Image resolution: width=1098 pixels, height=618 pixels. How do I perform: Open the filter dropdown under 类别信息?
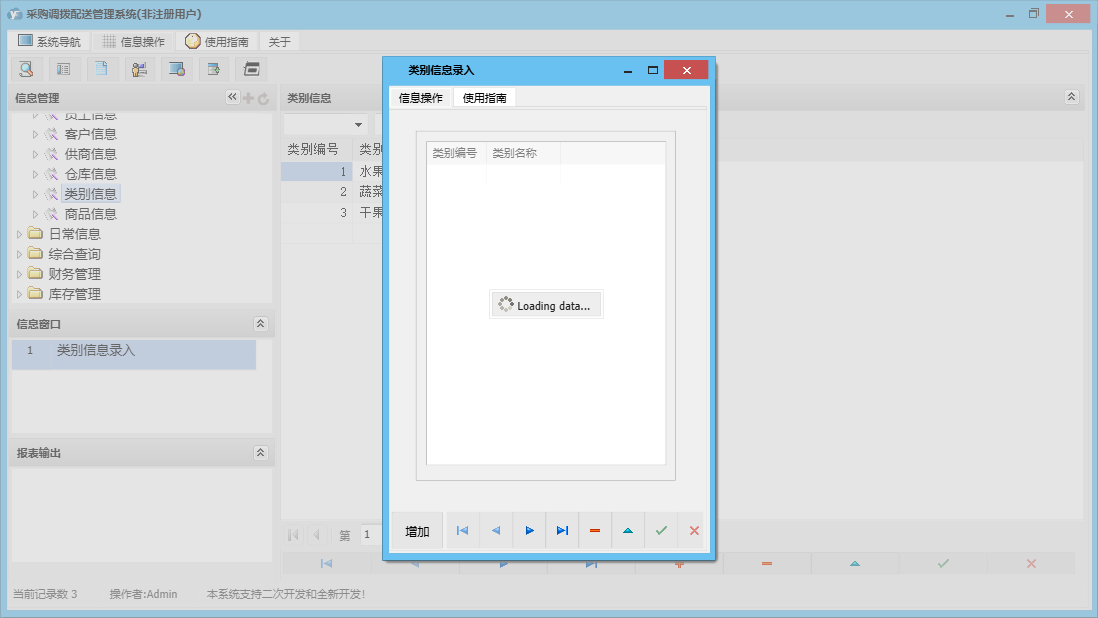click(359, 125)
